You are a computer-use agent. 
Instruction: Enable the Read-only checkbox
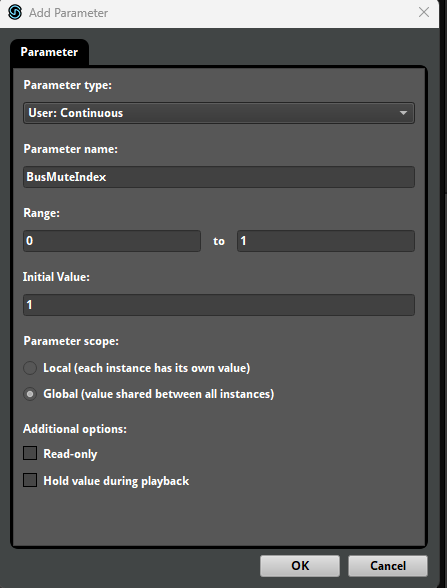(30, 453)
